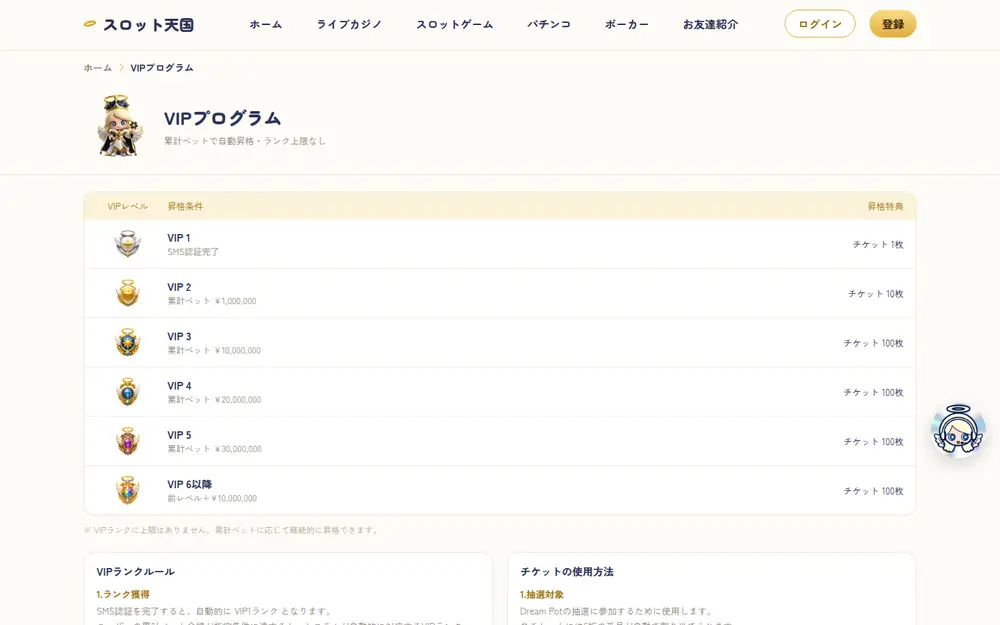Follow the ホーム breadcrumb link

pos(98,68)
